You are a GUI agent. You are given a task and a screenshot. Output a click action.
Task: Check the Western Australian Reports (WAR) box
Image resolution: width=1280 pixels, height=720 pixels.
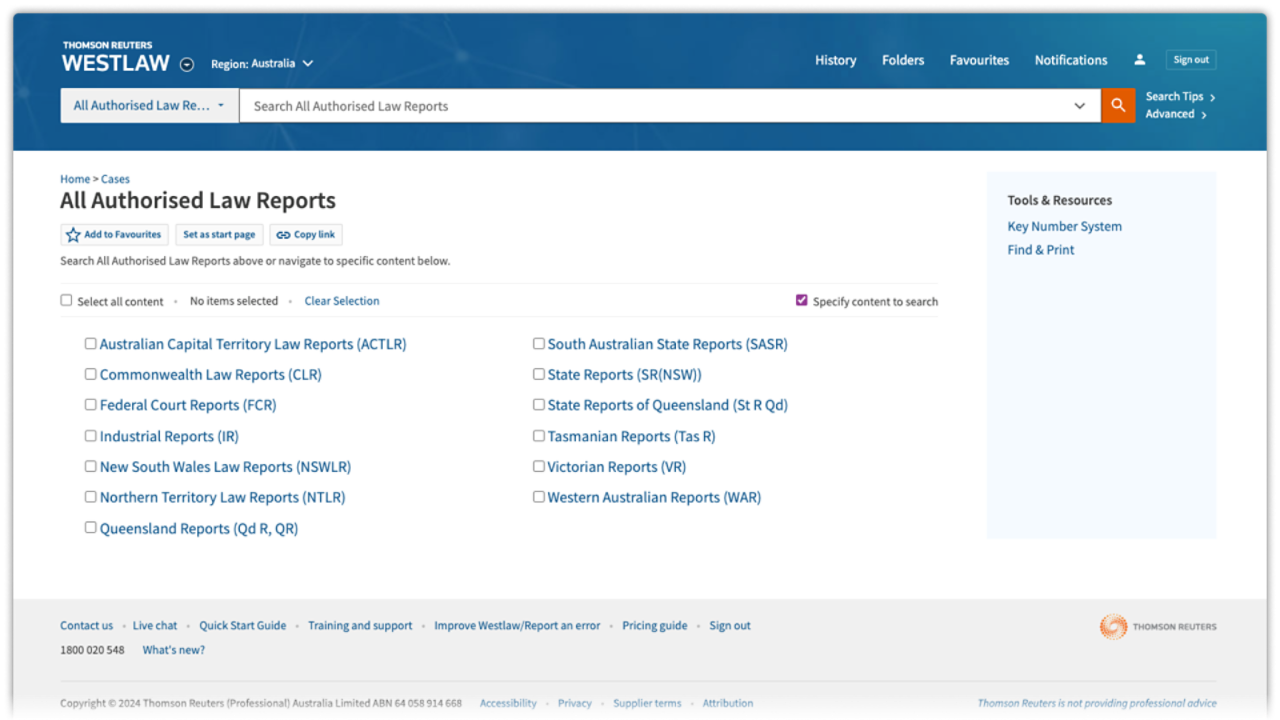(x=538, y=496)
